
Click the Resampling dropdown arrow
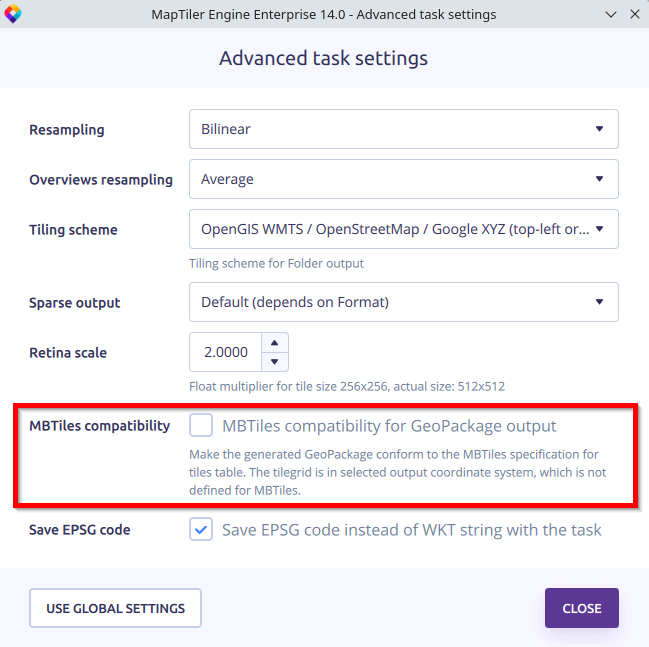pyautogui.click(x=599, y=129)
